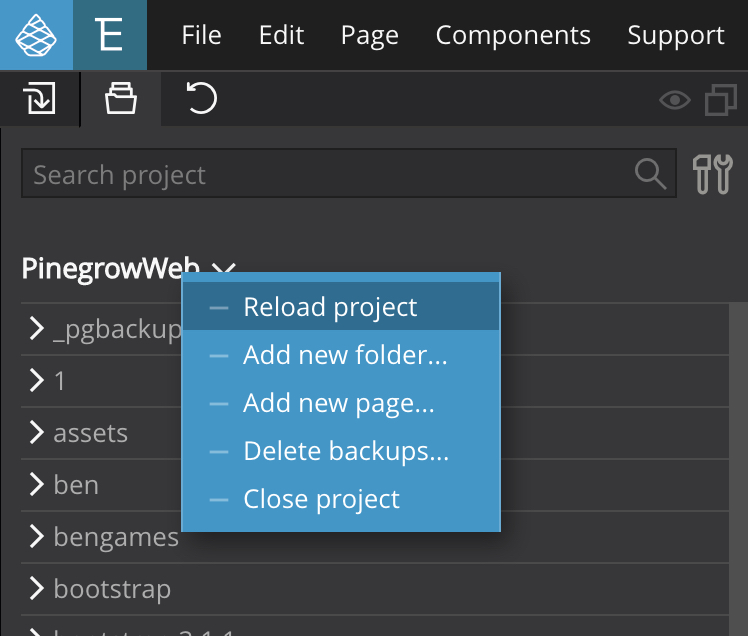Click the magnifier search icon
This screenshot has width=748, height=636.
click(x=650, y=174)
